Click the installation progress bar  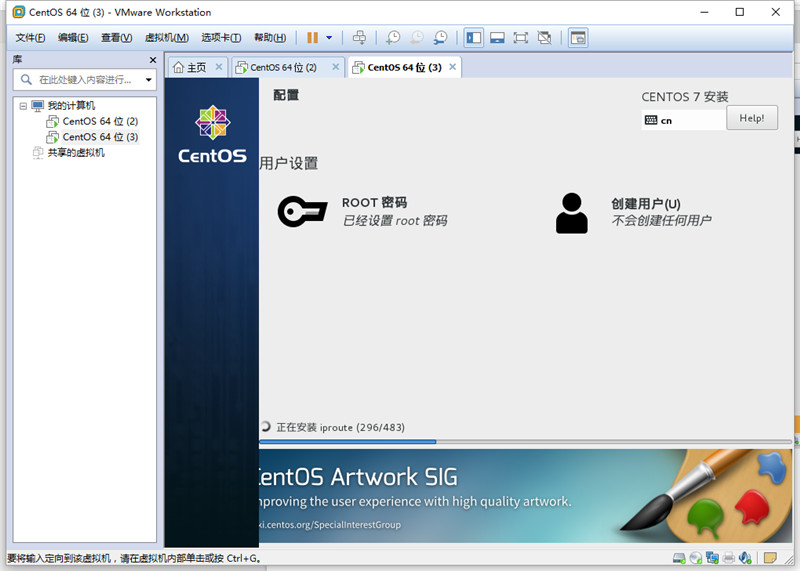[x=526, y=441]
